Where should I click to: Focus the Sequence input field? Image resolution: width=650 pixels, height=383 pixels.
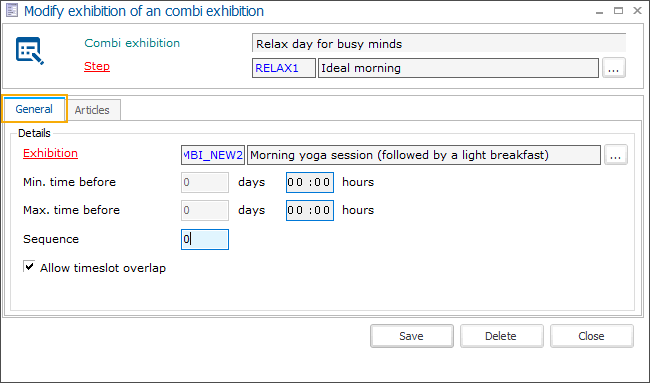205,240
